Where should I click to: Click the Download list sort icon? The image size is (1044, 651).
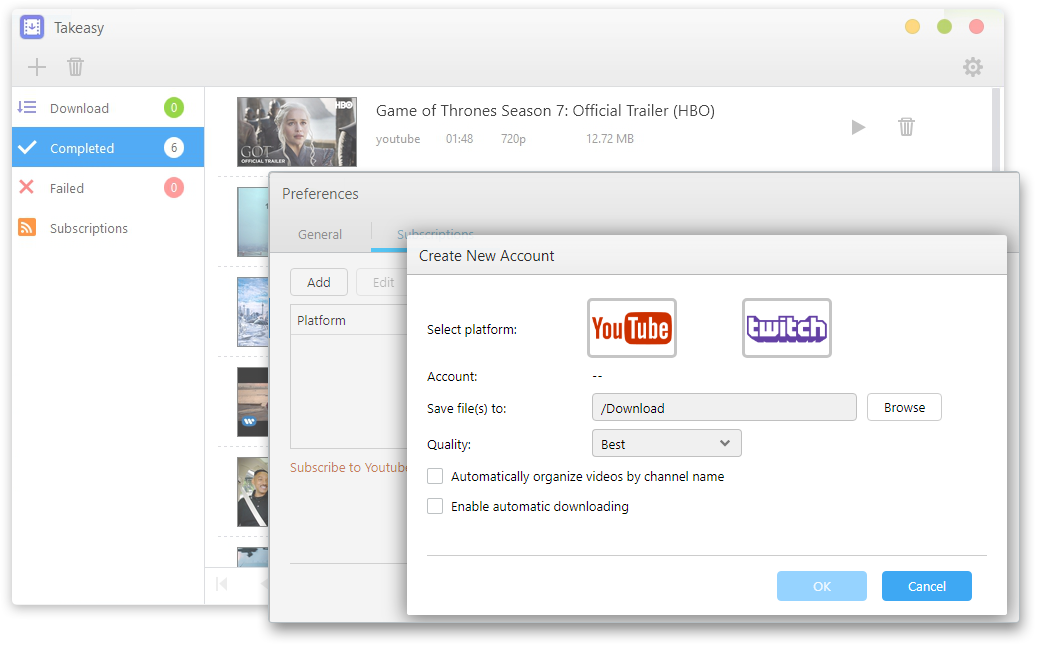tap(27, 107)
